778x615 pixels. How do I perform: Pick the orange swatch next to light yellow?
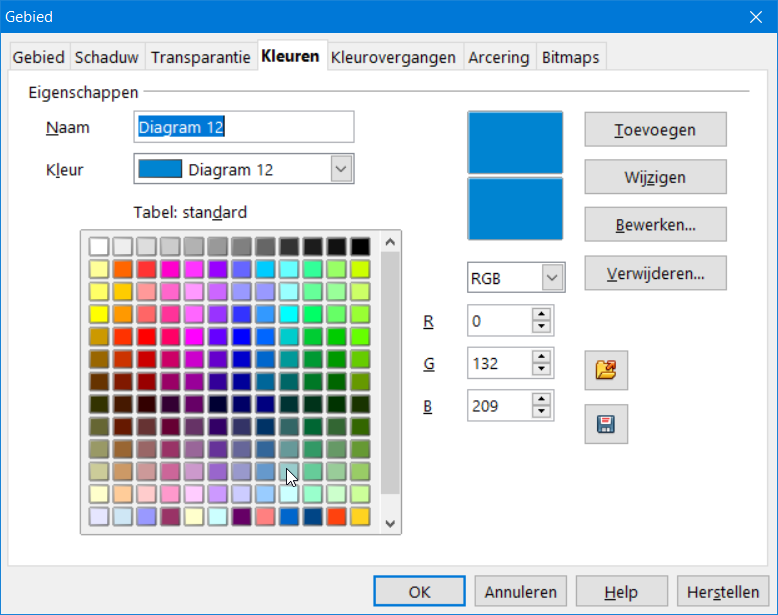click(123, 269)
